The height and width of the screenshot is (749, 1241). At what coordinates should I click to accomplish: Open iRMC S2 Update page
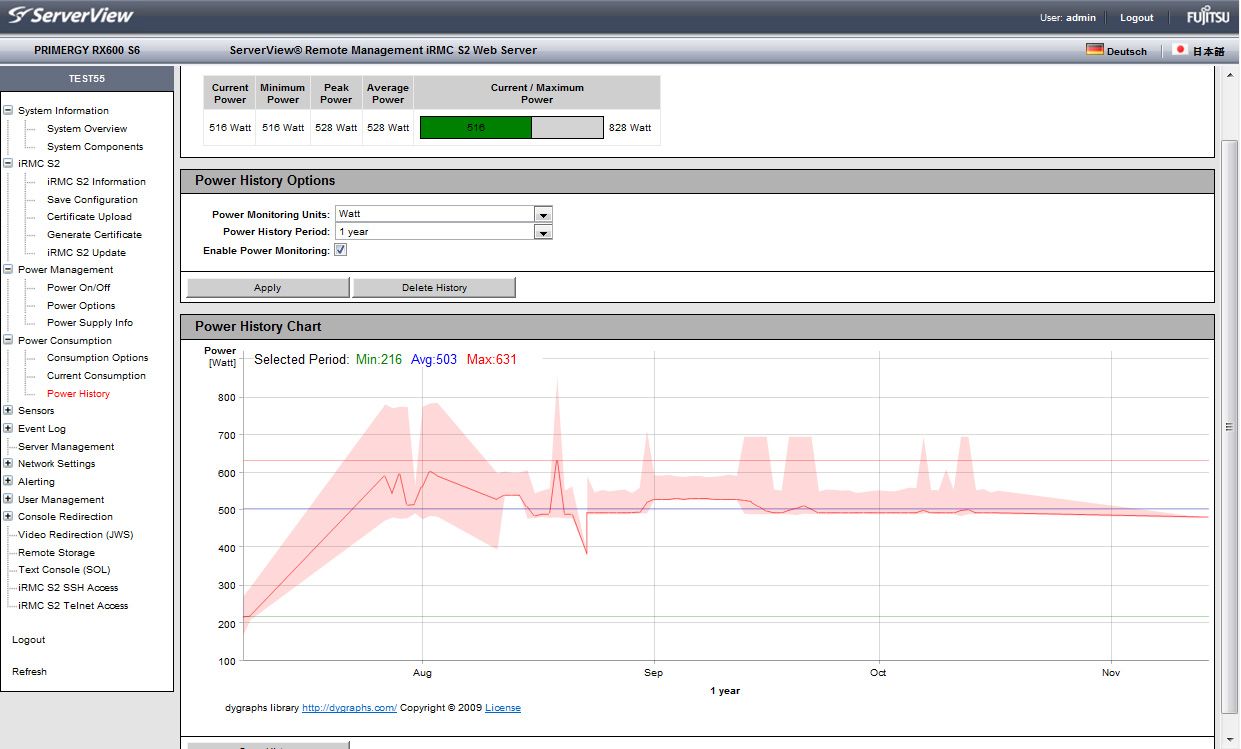tap(86, 253)
